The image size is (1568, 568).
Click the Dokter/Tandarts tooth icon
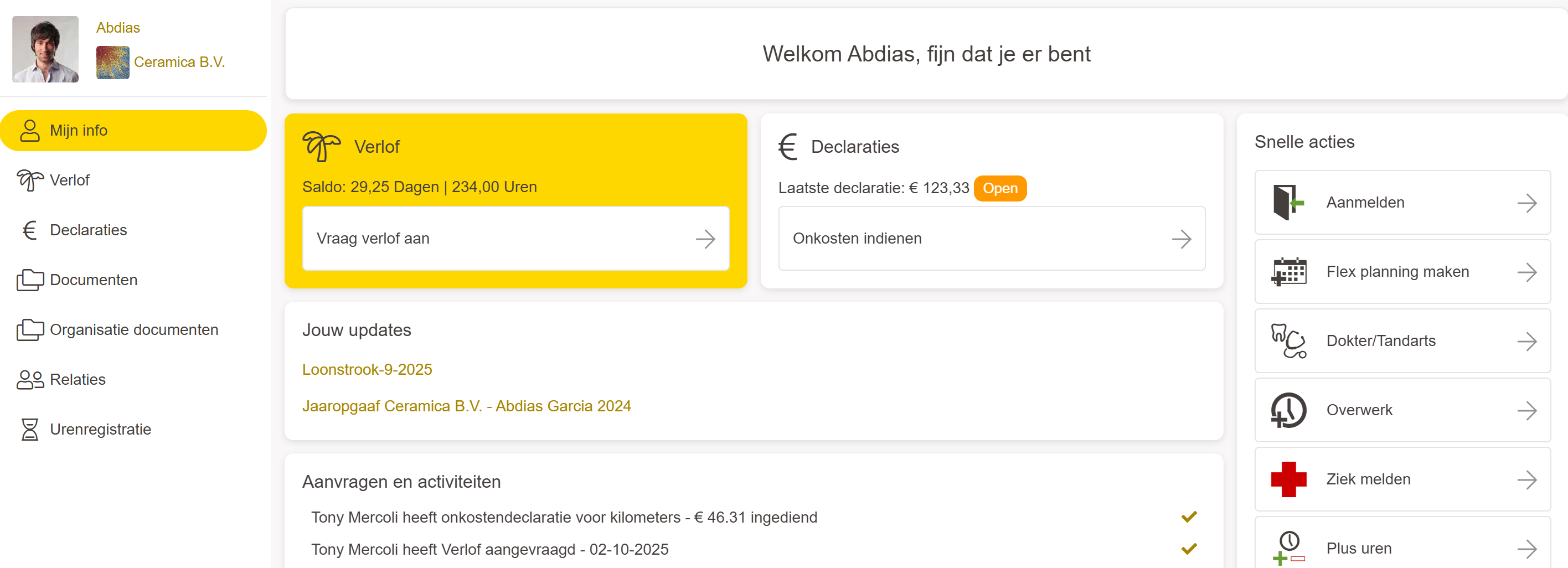point(1288,341)
